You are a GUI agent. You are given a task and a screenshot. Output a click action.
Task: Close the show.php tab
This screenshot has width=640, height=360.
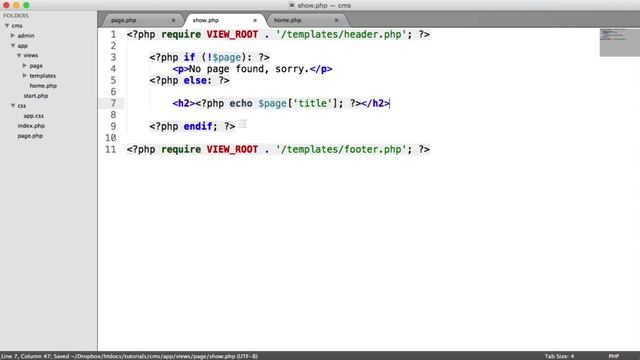(255, 20)
